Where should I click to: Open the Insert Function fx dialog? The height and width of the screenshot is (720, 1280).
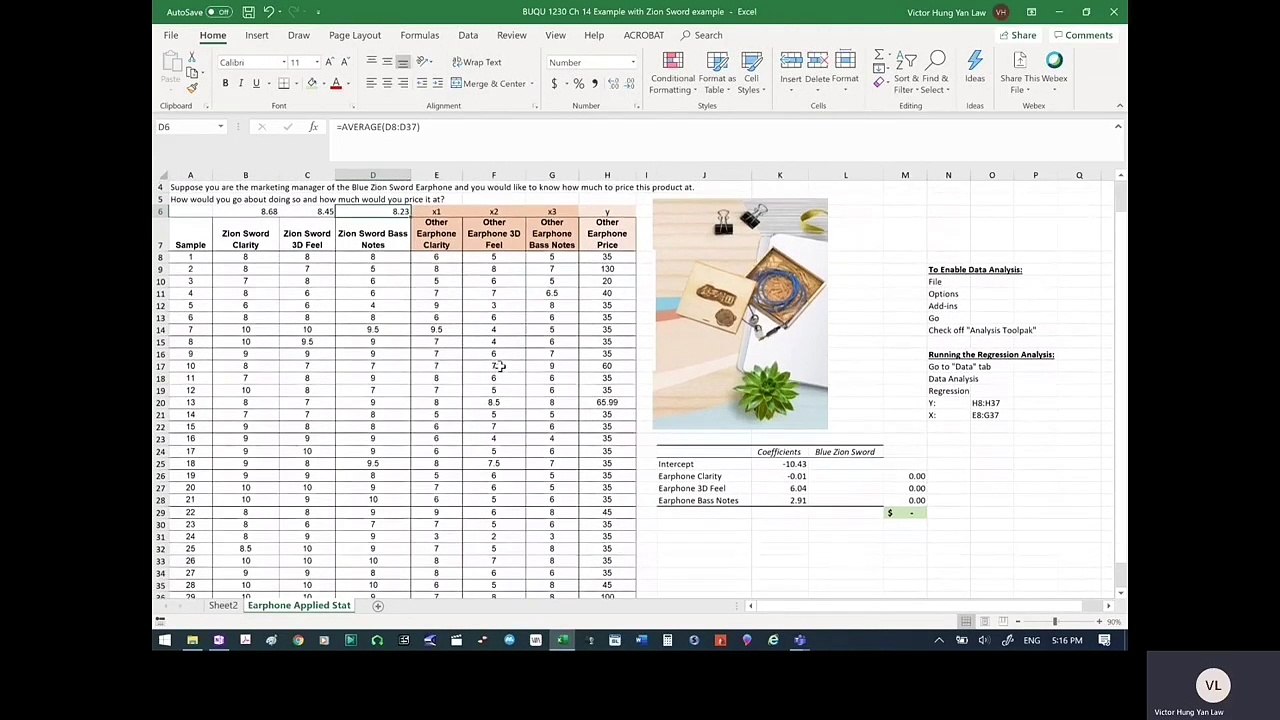[313, 127]
